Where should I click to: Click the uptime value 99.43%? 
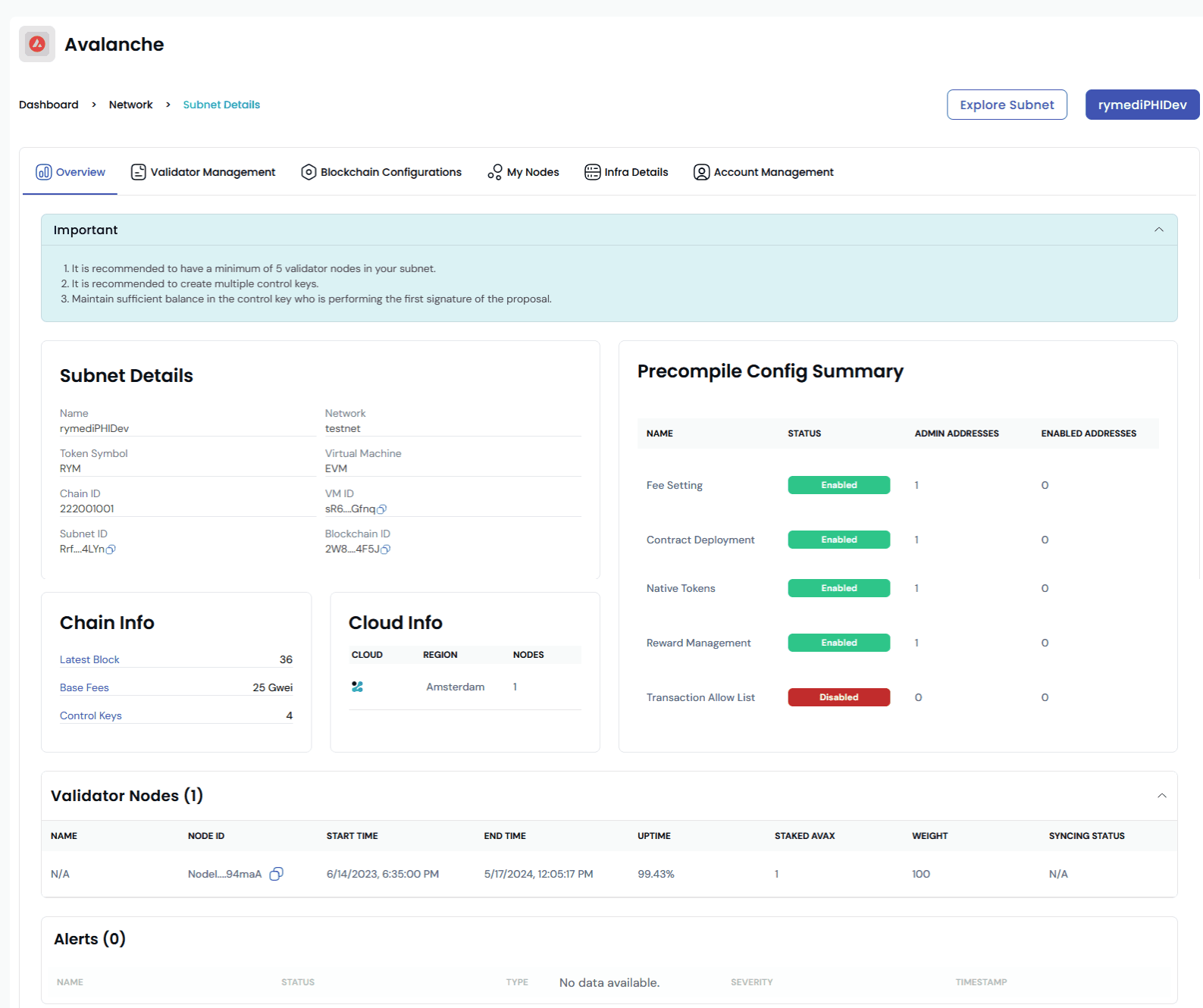point(656,874)
